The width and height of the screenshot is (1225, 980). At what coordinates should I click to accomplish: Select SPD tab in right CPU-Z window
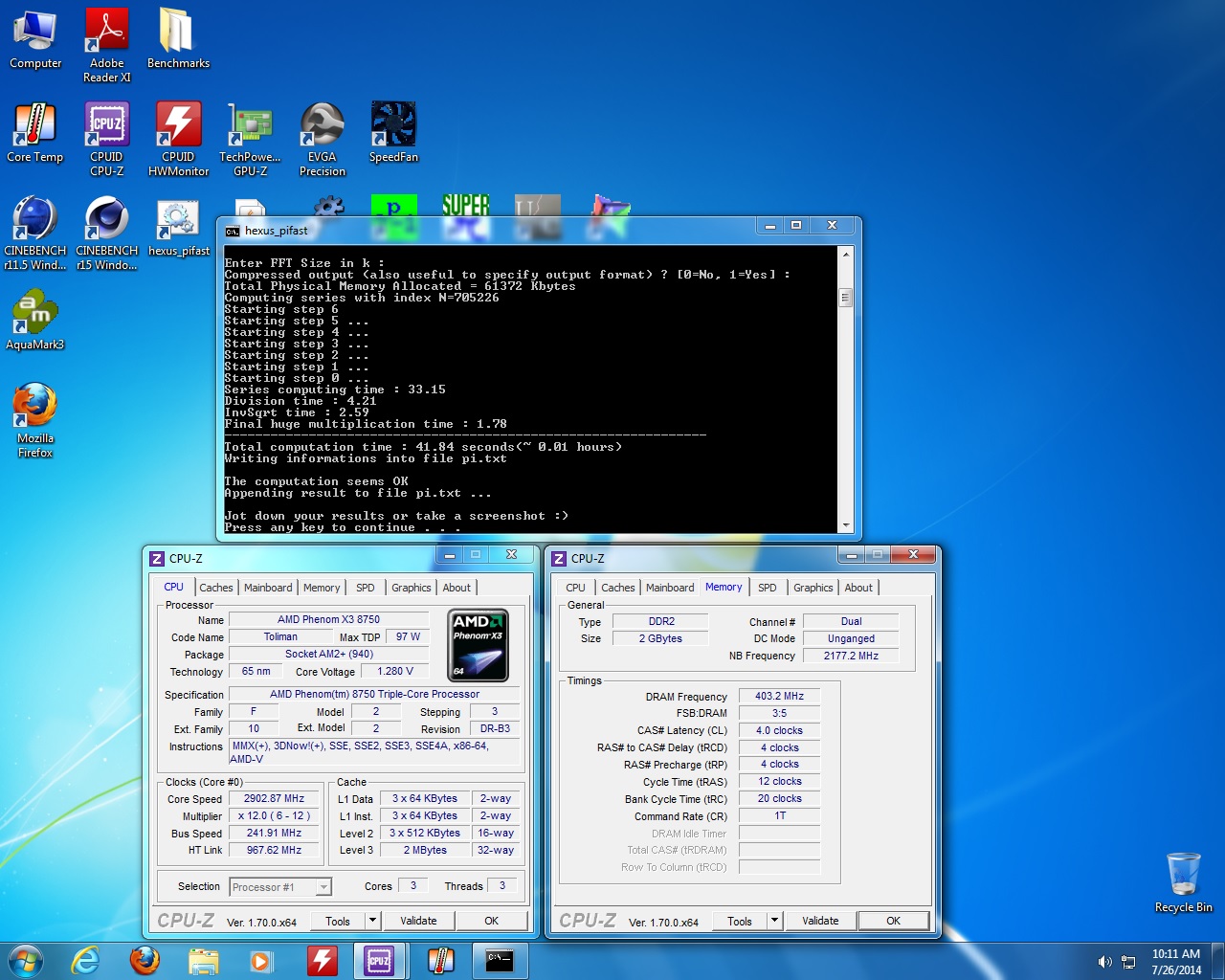coord(768,588)
